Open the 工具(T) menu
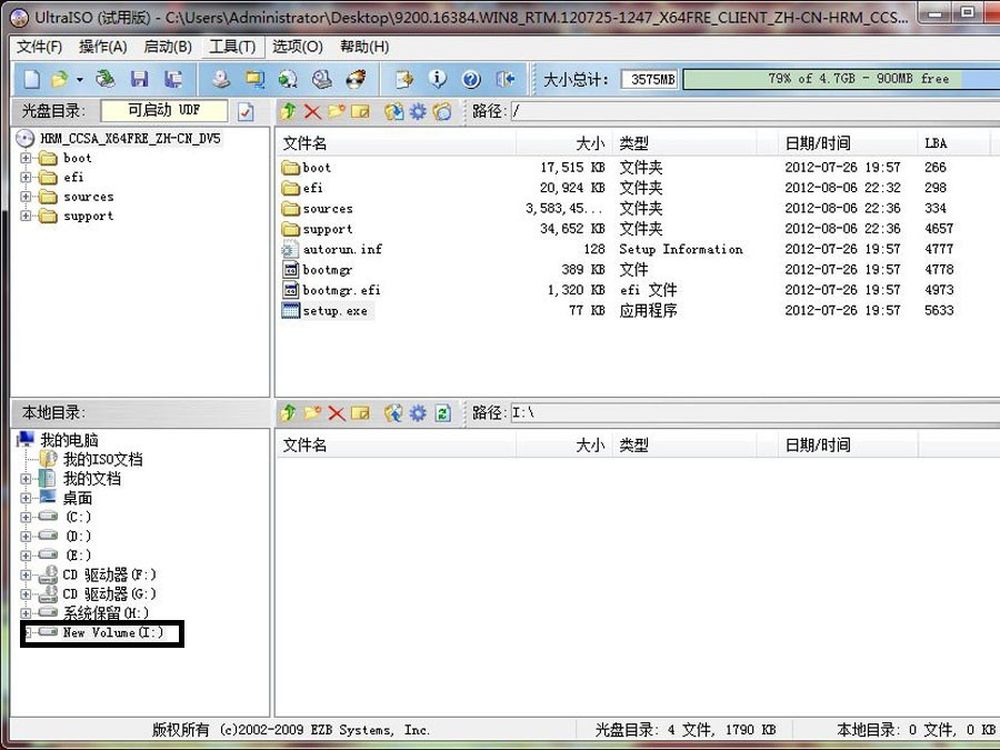The height and width of the screenshot is (750, 1000). point(231,47)
